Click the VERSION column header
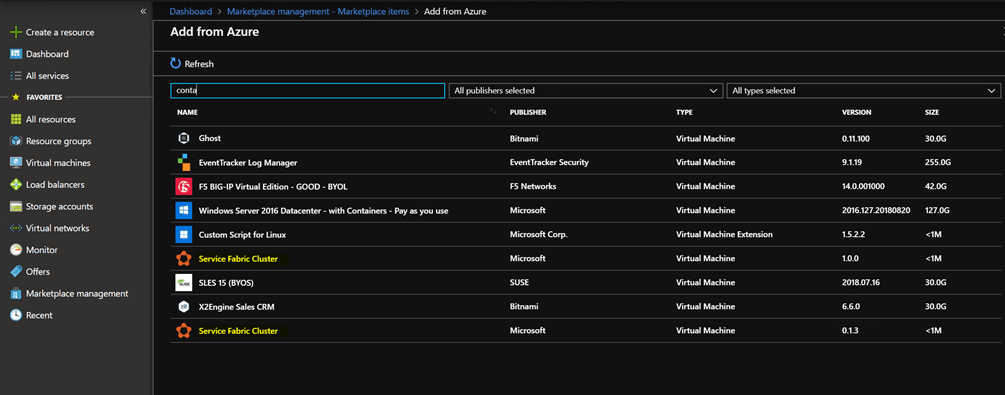Screen dimensions: 1005x395 [x=856, y=112]
